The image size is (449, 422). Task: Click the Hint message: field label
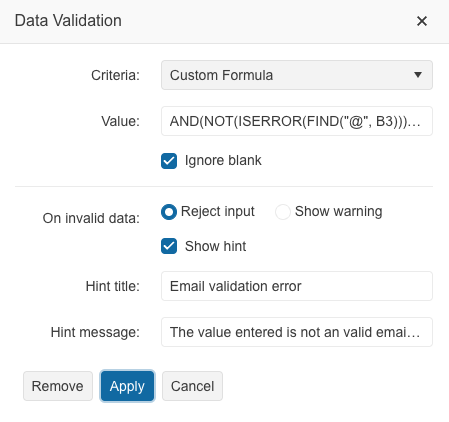[x=95, y=332]
